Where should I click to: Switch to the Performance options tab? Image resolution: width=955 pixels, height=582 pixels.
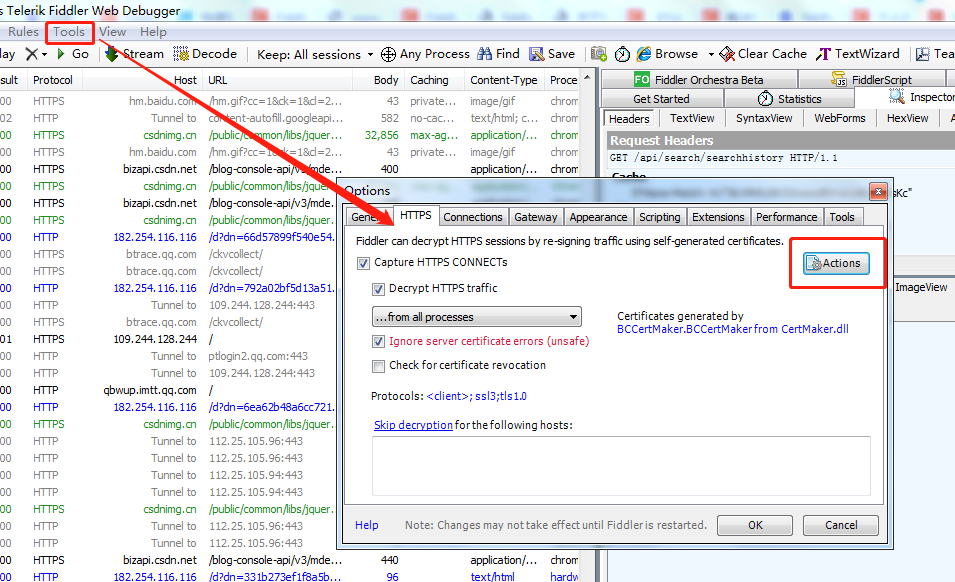pos(786,217)
